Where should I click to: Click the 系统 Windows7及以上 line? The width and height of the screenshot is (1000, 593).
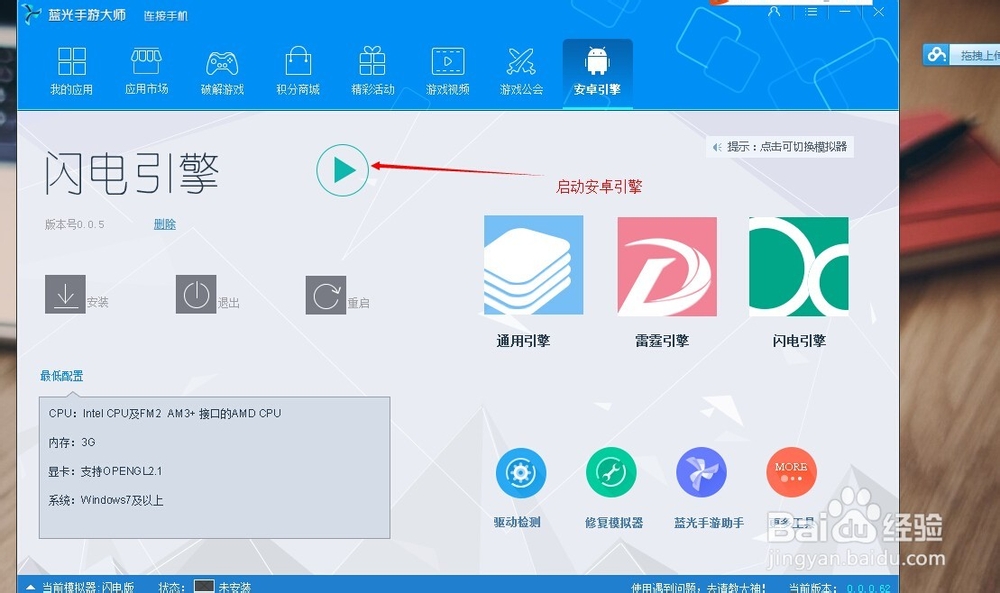coord(106,500)
